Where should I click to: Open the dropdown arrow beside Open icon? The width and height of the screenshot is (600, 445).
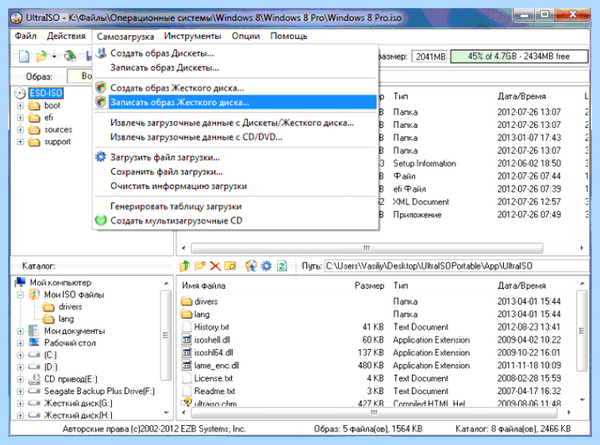coord(54,57)
